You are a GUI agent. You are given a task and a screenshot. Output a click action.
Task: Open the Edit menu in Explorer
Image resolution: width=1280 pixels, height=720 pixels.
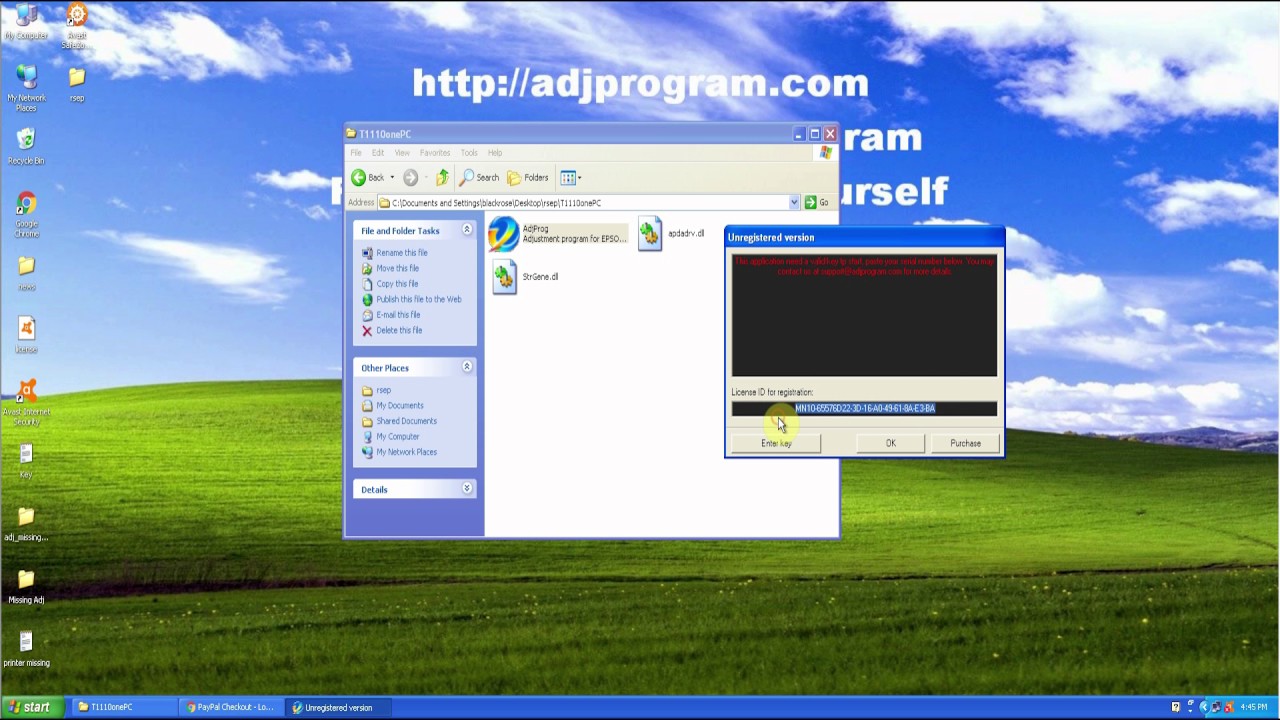click(378, 153)
